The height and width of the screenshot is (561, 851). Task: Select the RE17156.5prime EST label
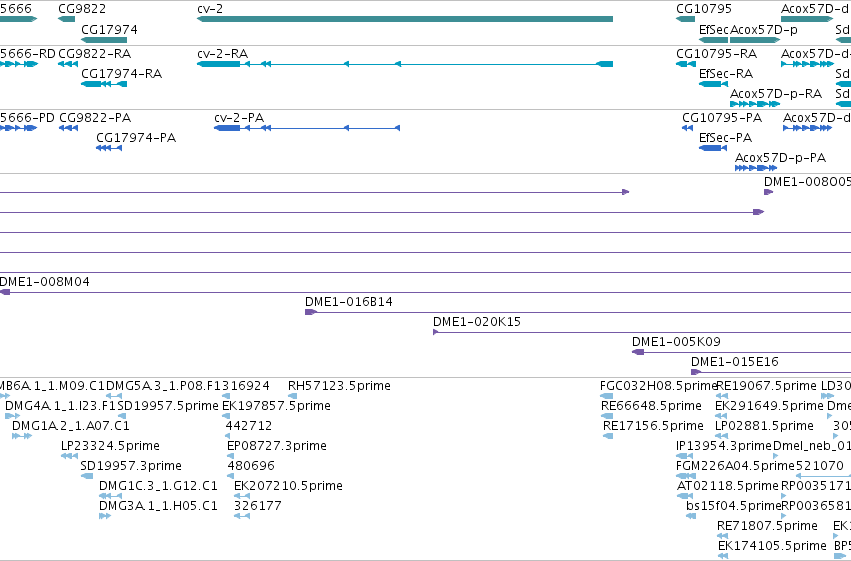653,426
